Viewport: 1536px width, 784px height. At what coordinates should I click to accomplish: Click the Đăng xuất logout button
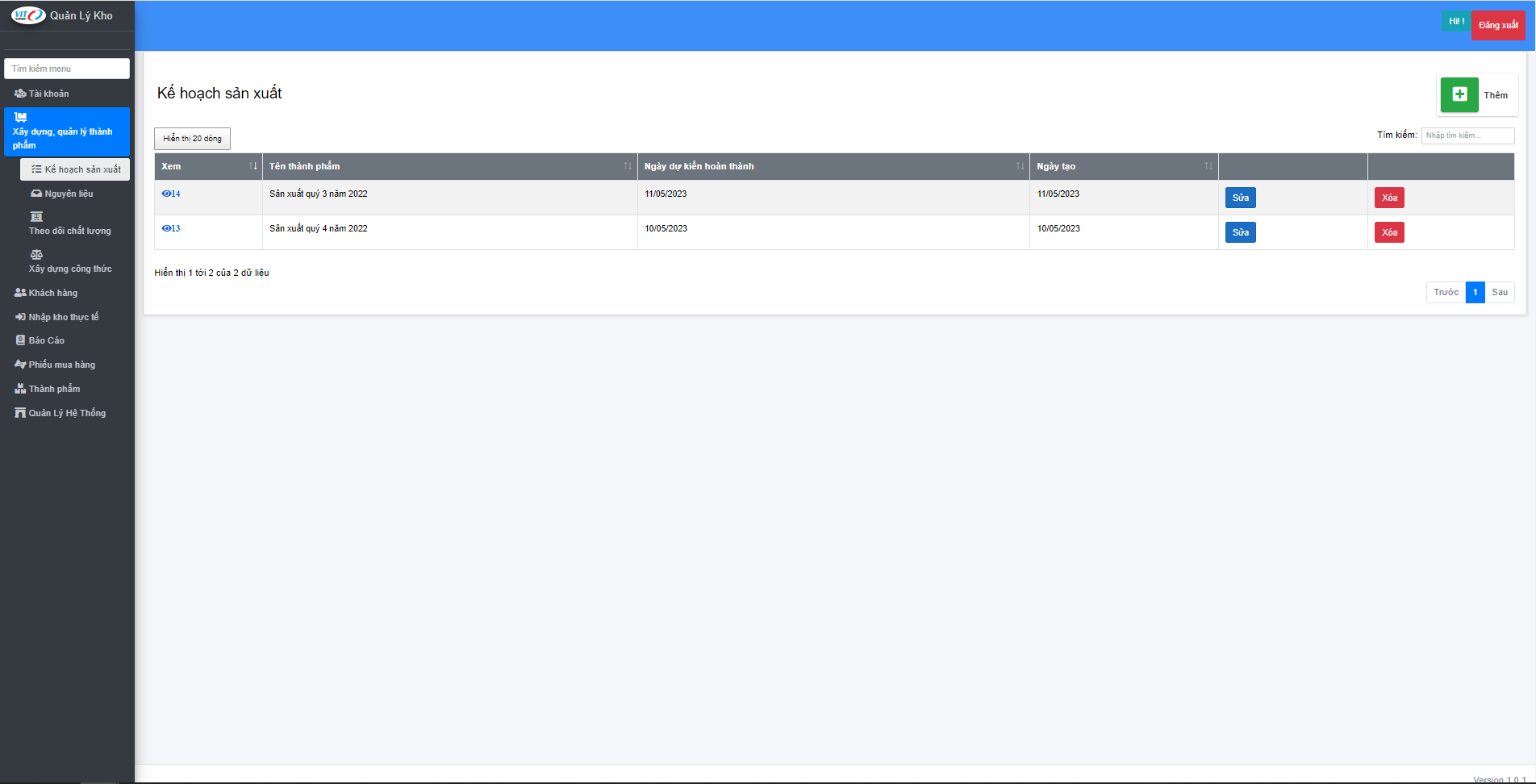(x=1498, y=25)
